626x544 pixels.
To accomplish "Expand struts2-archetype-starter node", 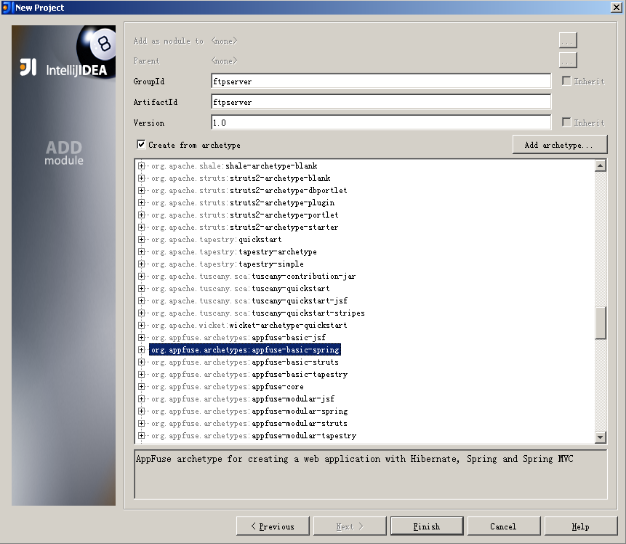I will (x=141, y=227).
